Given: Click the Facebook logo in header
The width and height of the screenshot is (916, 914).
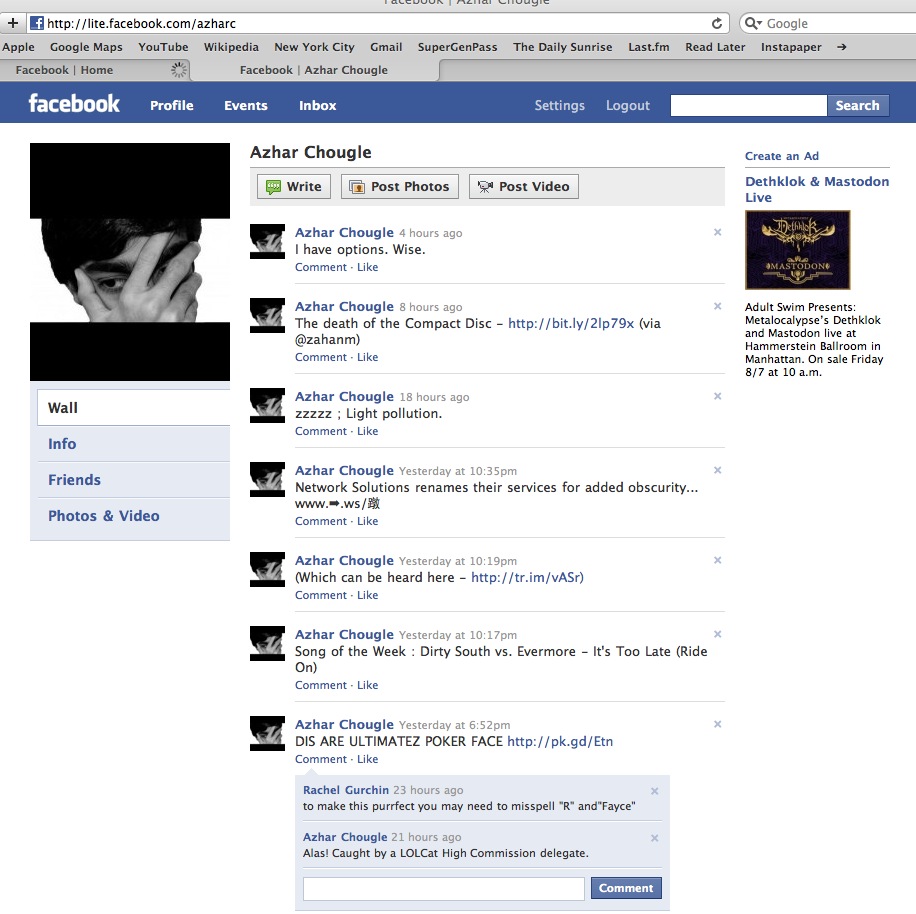Looking at the screenshot, I should 74,104.
